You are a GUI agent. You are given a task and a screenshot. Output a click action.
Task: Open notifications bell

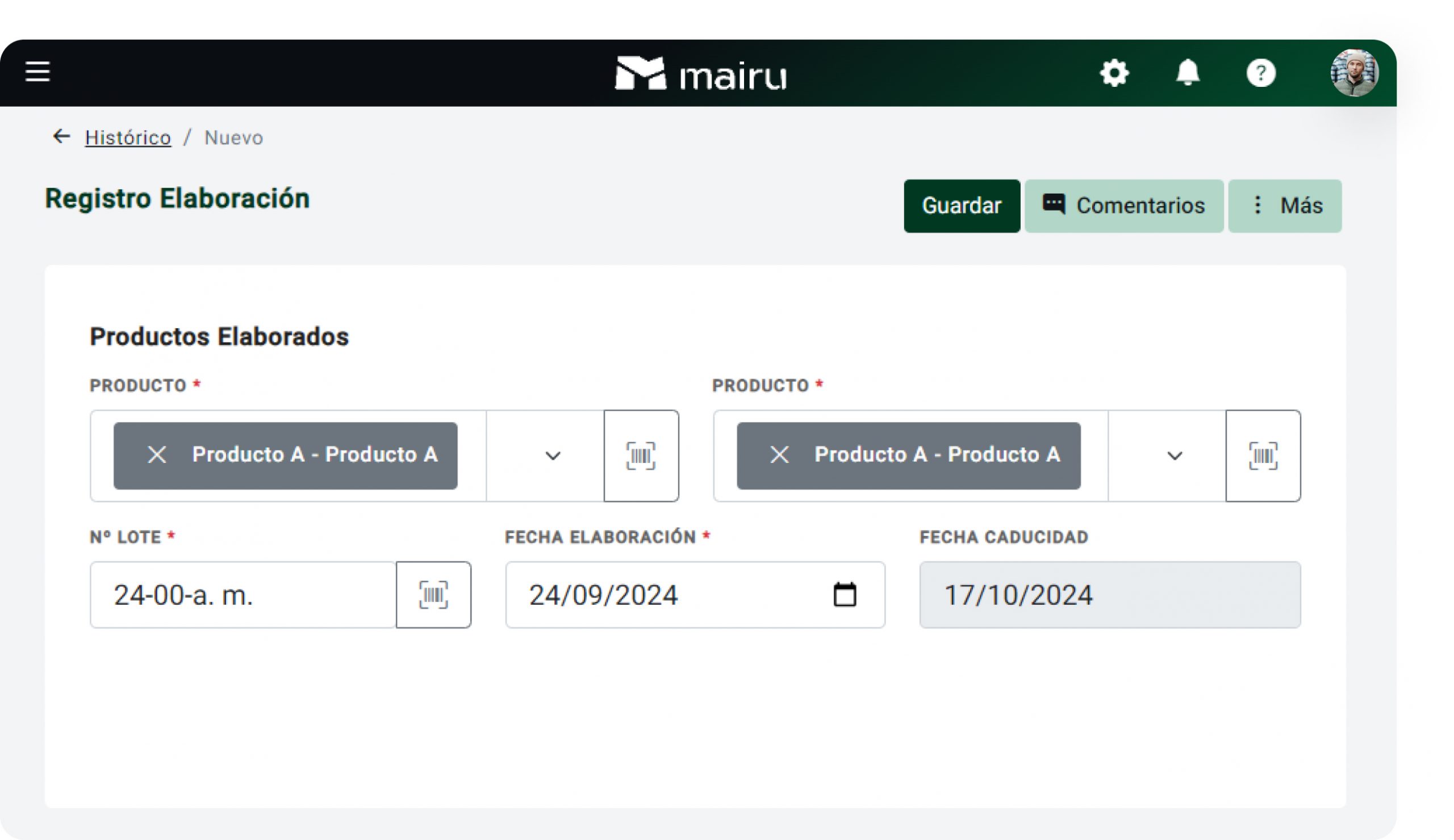point(1188,73)
